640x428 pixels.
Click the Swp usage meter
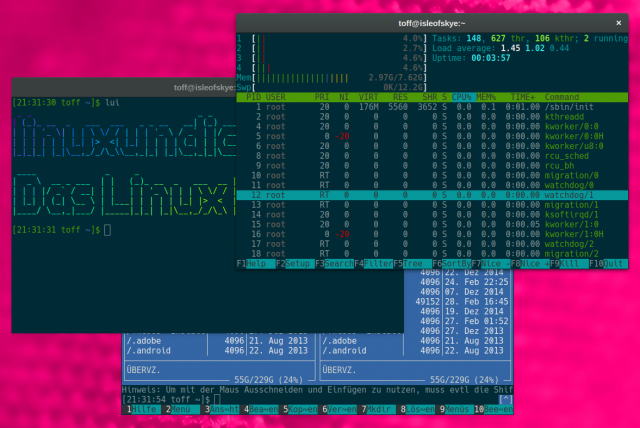point(332,87)
